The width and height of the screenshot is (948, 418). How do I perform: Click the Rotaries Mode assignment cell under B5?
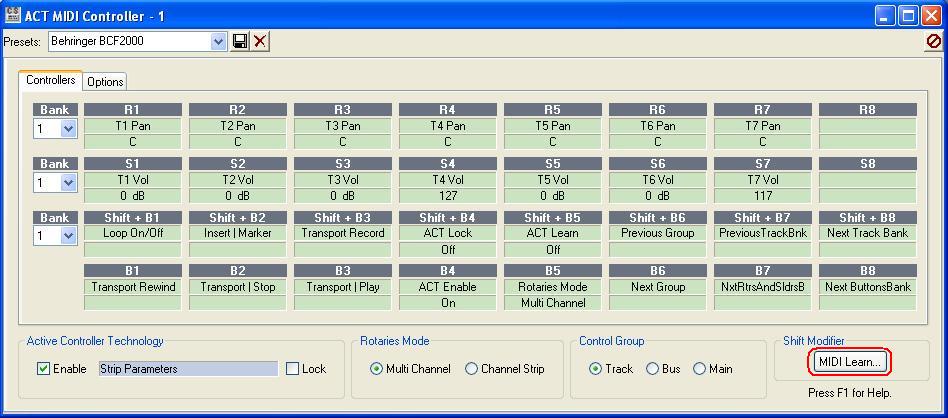click(553, 287)
